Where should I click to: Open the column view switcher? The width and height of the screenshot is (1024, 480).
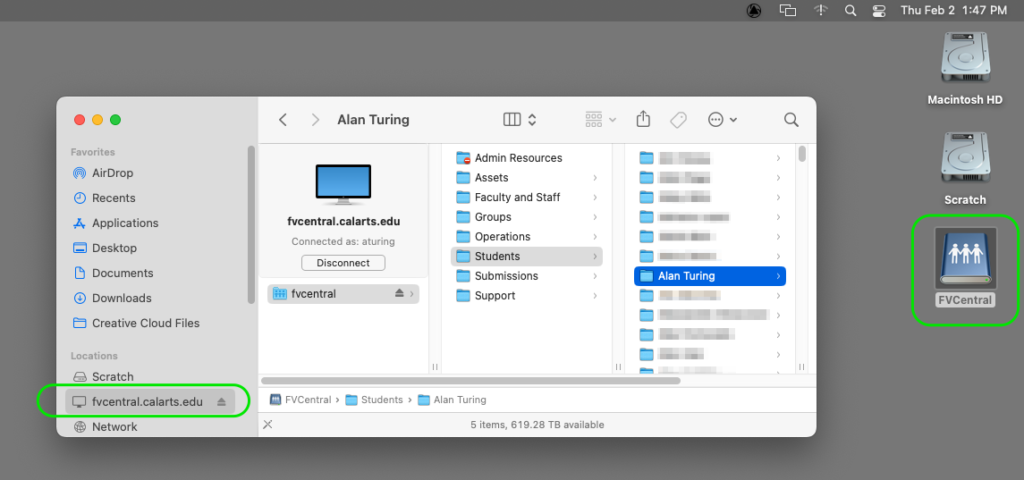[520, 120]
